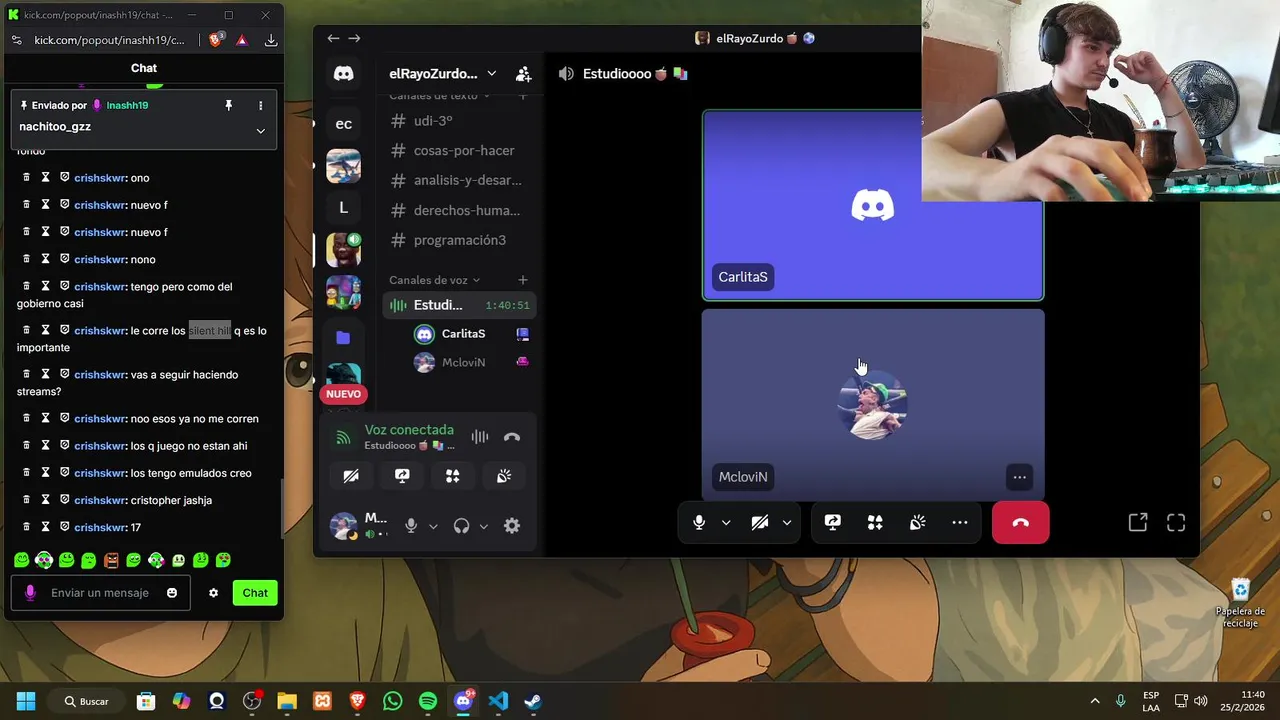The image size is (1280, 720).
Task: Mute microphone in the call control bar
Action: 699,522
